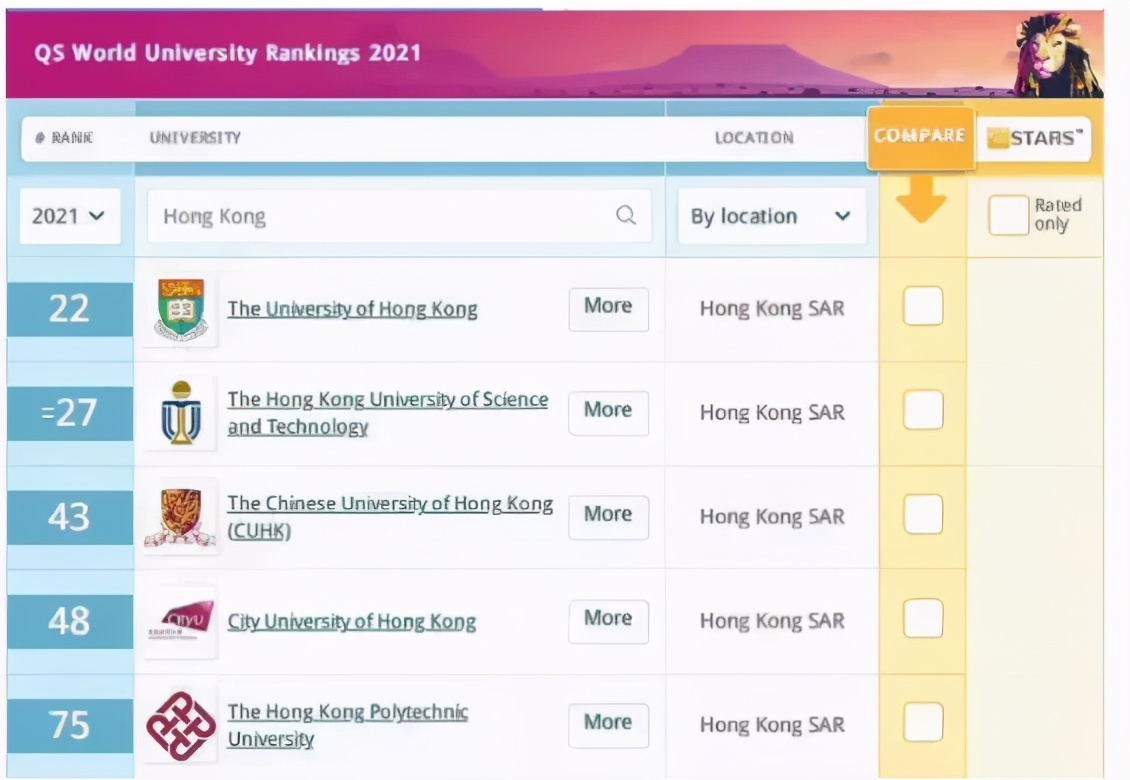Open The Hong Kong Polytechnic University link
The width and height of the screenshot is (1130, 780).
tap(347, 724)
